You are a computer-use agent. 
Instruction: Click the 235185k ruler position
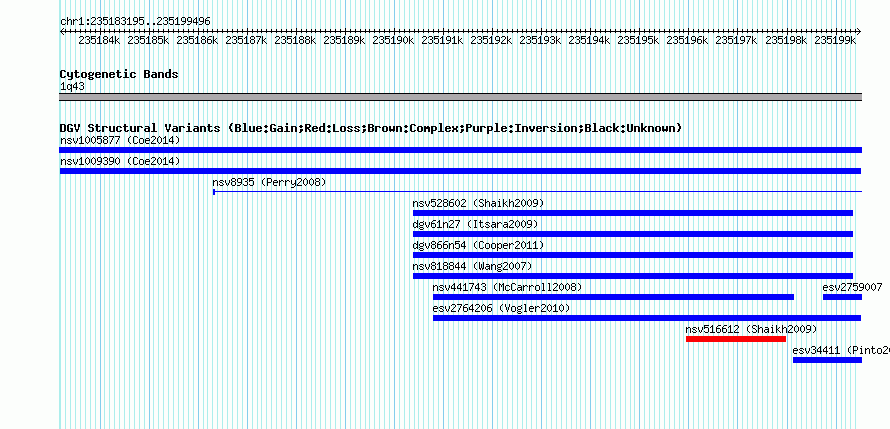pyautogui.click(x=148, y=40)
